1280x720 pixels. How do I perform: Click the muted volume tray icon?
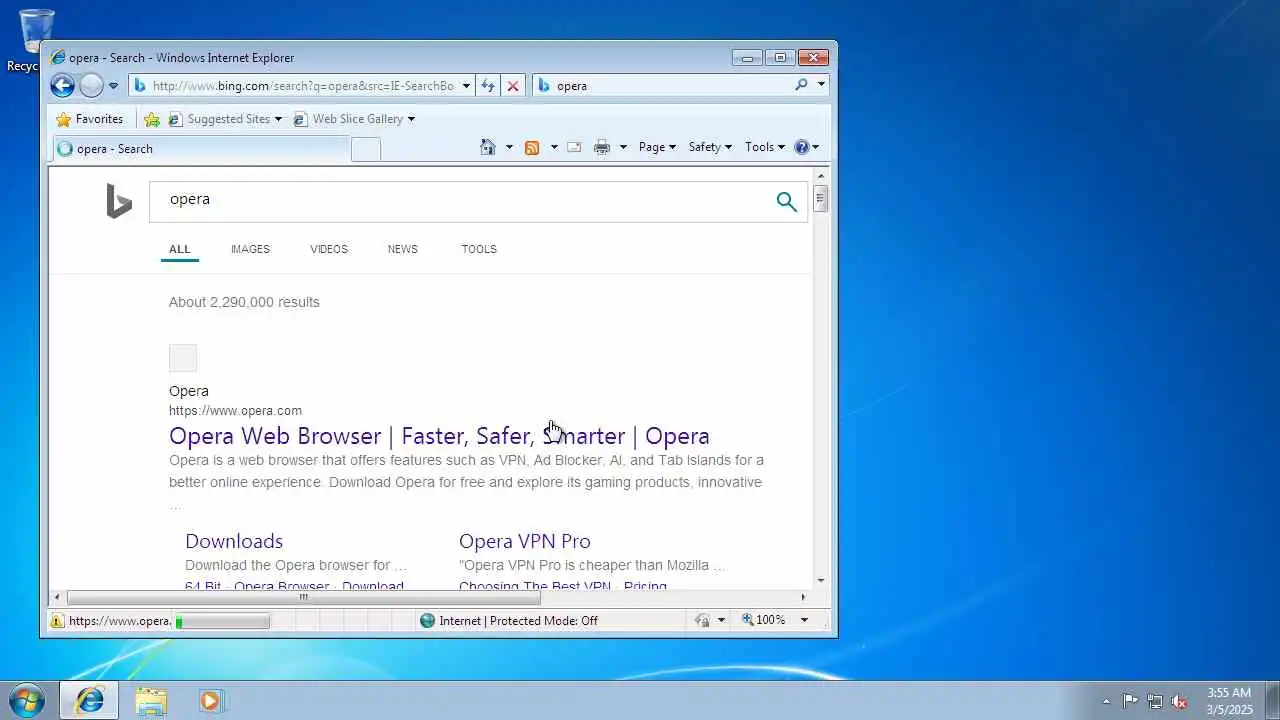click(1180, 701)
